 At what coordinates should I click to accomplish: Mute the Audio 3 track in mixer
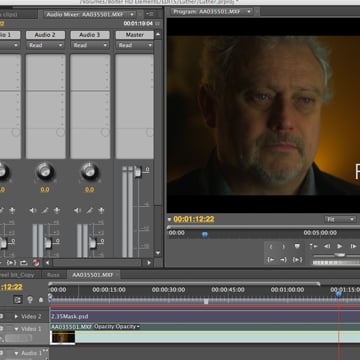coord(78,210)
